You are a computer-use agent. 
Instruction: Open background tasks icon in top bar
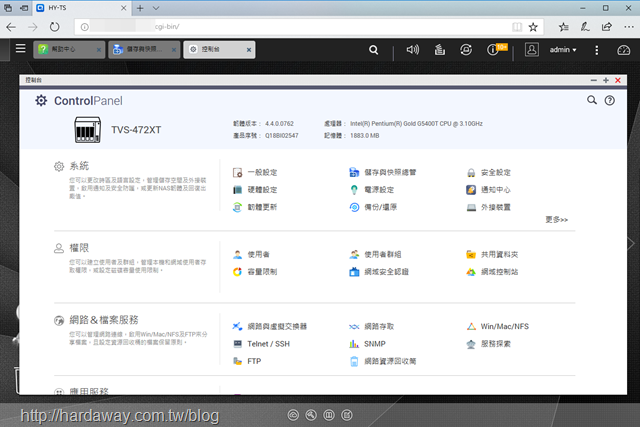tap(440, 50)
